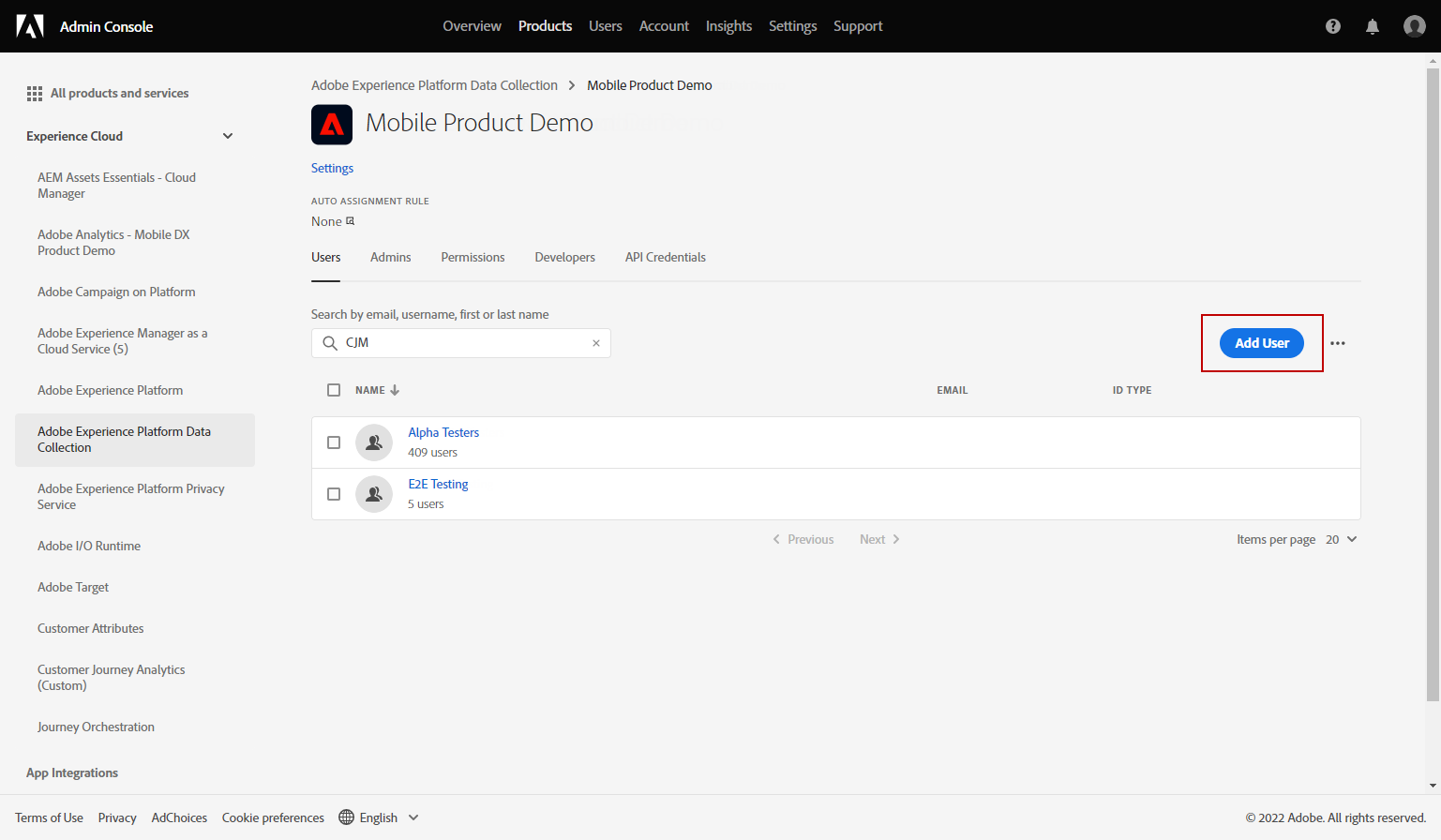Open the Users menu in top bar
The width and height of the screenshot is (1441, 840).
tap(606, 26)
